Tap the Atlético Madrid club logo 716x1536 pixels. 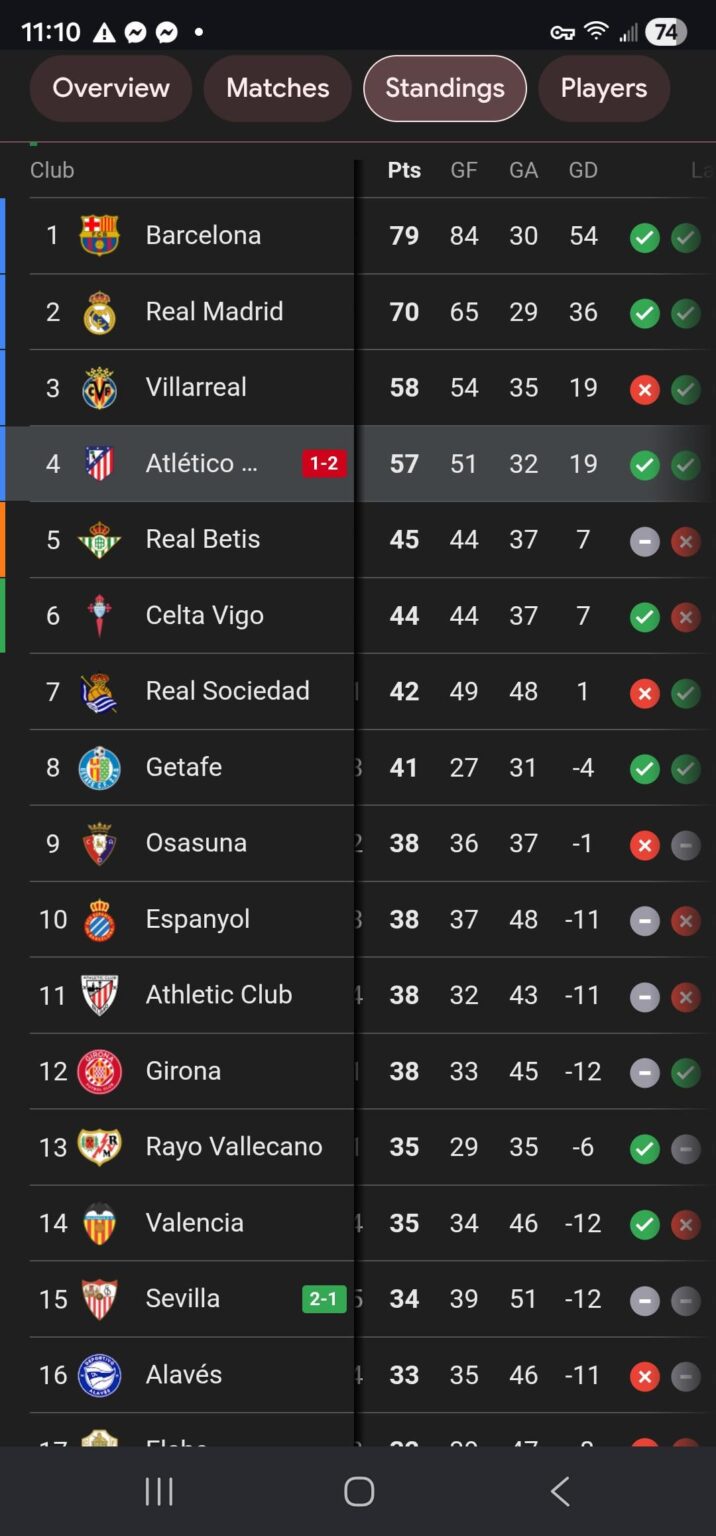tap(98, 463)
